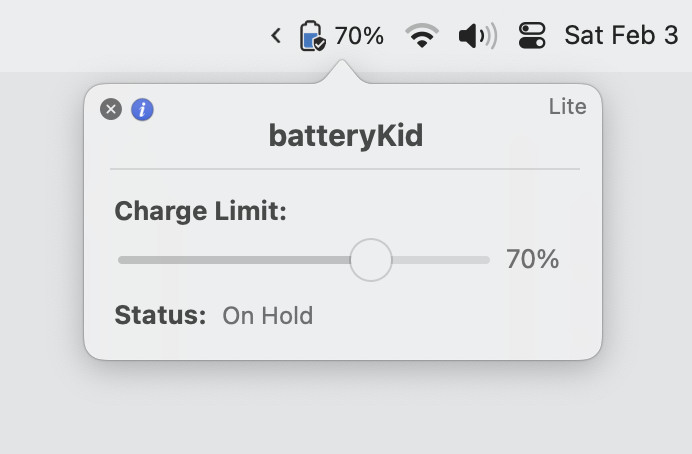
Task: Click the Status label
Action: pos(160,316)
